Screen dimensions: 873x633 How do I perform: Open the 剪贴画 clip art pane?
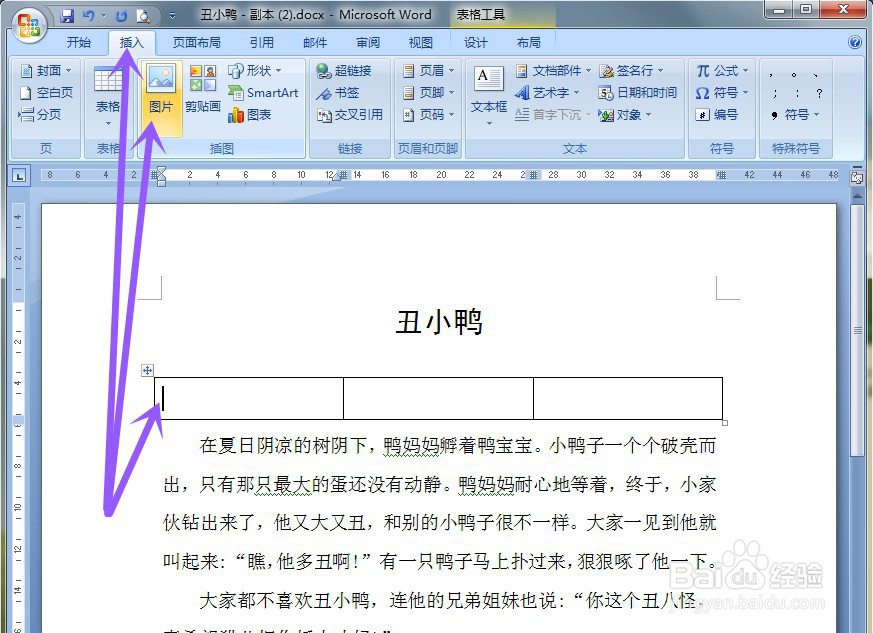(x=203, y=104)
